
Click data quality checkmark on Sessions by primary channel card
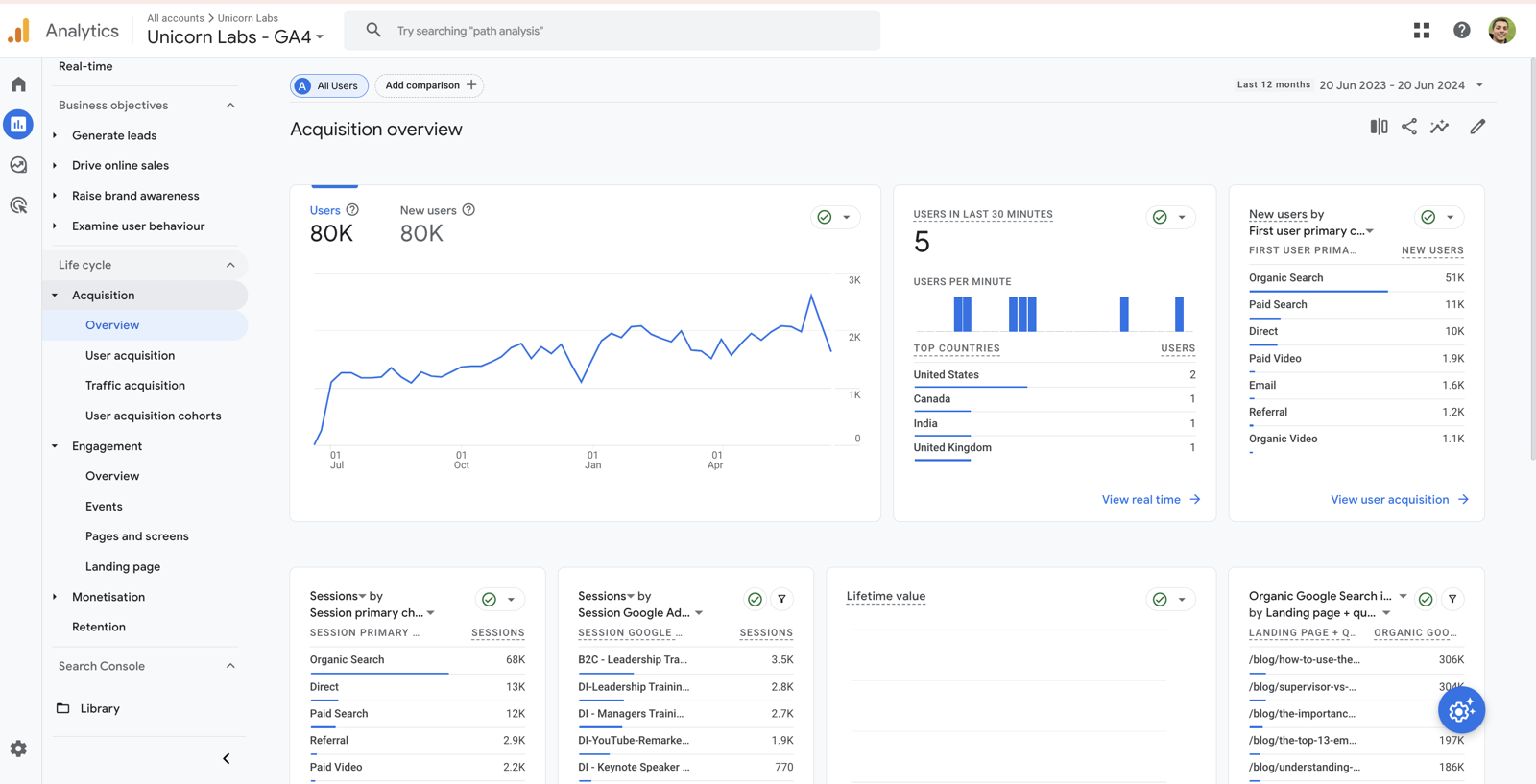point(490,599)
